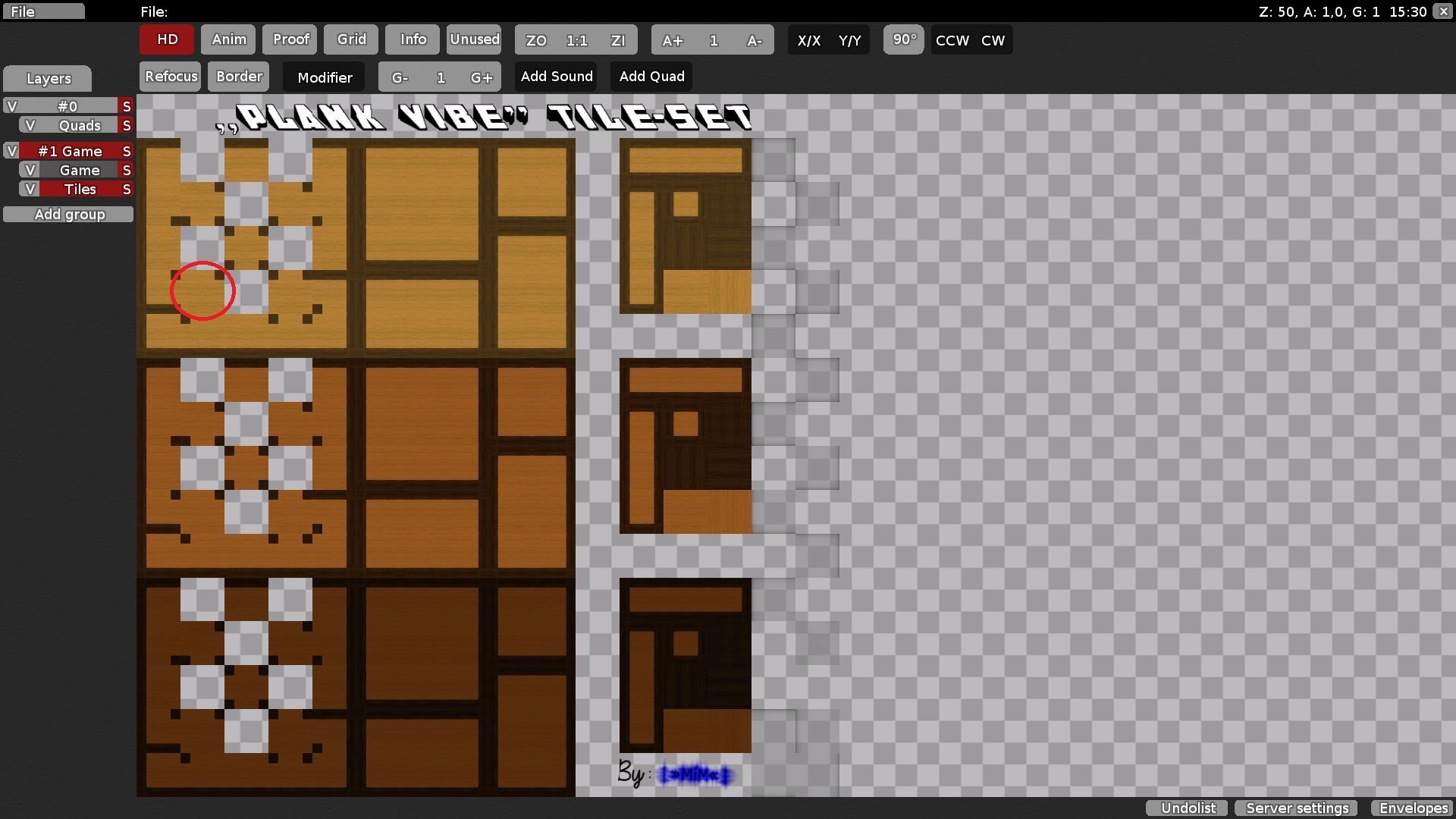Image resolution: width=1456 pixels, height=819 pixels.
Task: Rotate brush counter-clockwise with CCW
Action: [952, 40]
